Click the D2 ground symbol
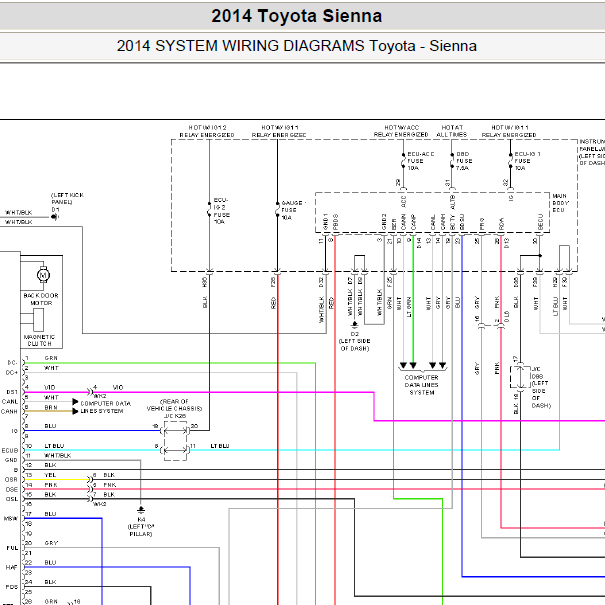Viewport: 605px width, 605px height. point(355,325)
